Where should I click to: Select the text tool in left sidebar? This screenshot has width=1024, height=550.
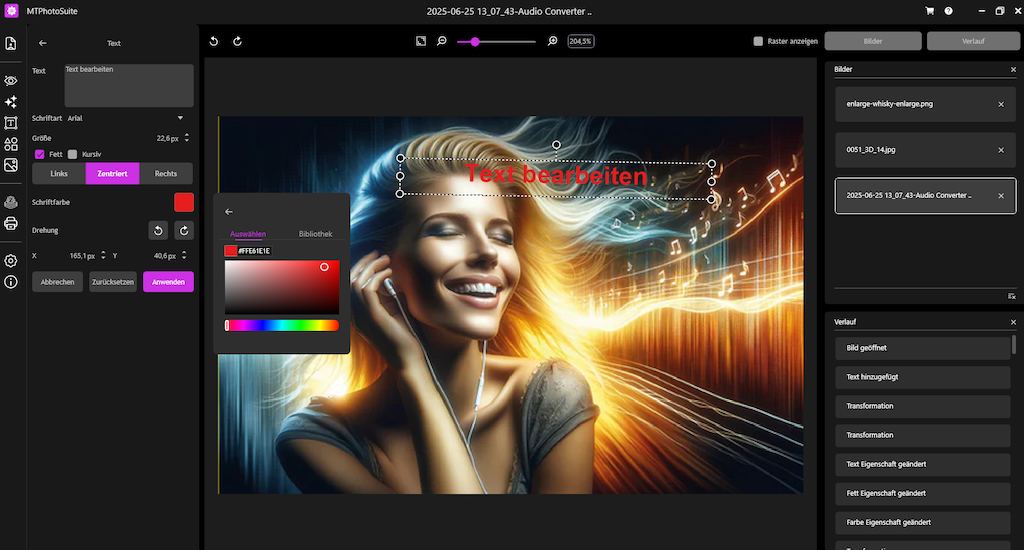pyautogui.click(x=11, y=123)
